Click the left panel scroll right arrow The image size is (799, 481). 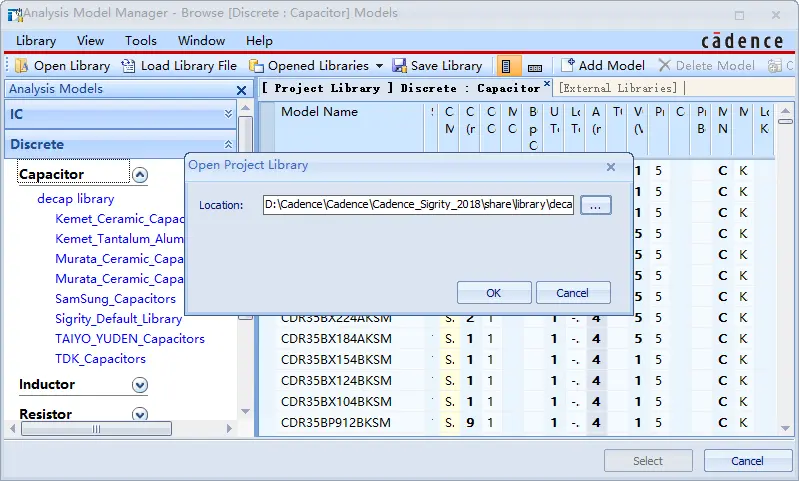(x=229, y=429)
